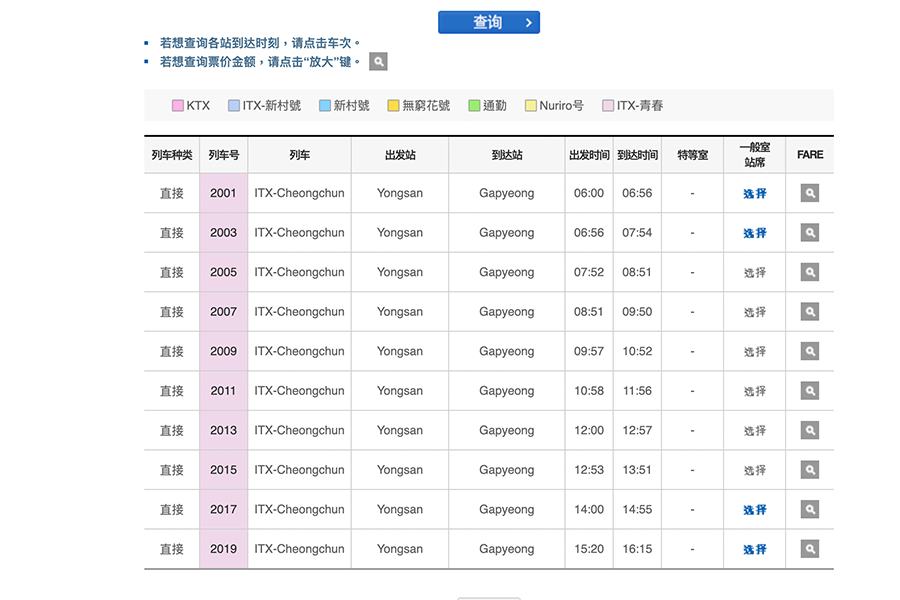Click train number 2009 for arrival times
Image resolution: width=900 pixels, height=600 pixels.
(x=223, y=351)
